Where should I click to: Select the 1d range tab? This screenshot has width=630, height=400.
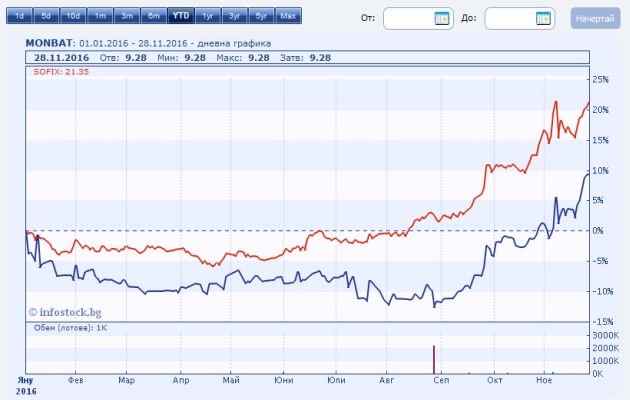click(19, 16)
